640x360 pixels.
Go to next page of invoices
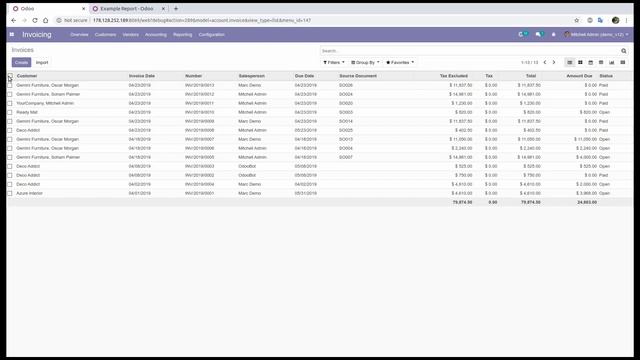click(x=554, y=62)
